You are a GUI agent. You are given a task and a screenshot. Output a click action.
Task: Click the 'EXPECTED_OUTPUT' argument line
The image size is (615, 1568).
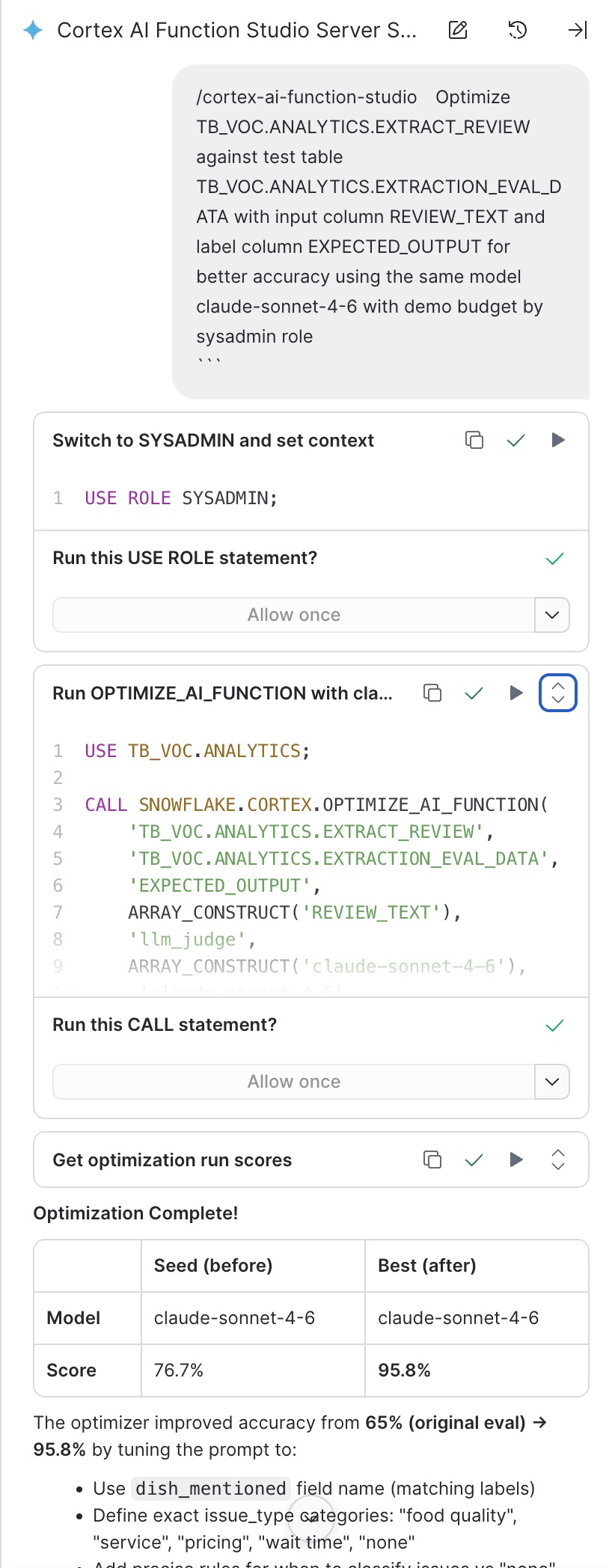(x=224, y=886)
